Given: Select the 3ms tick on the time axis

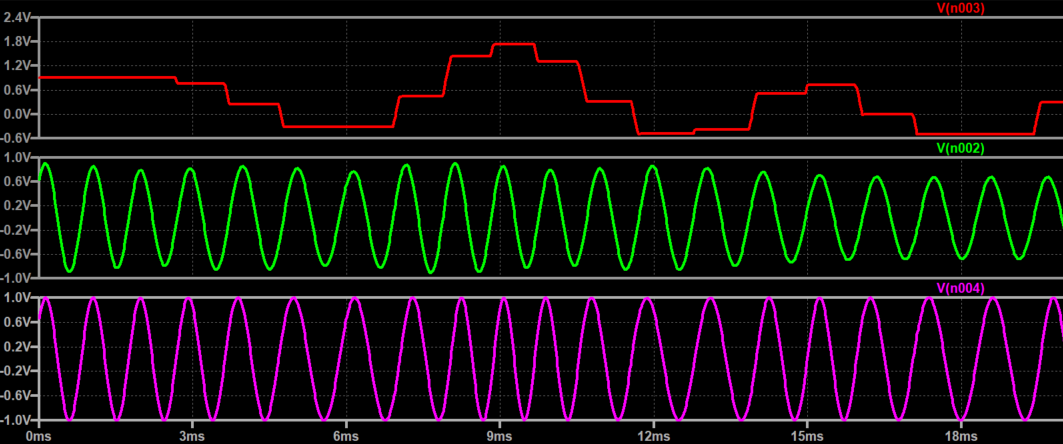Looking at the screenshot, I should click(x=192, y=436).
